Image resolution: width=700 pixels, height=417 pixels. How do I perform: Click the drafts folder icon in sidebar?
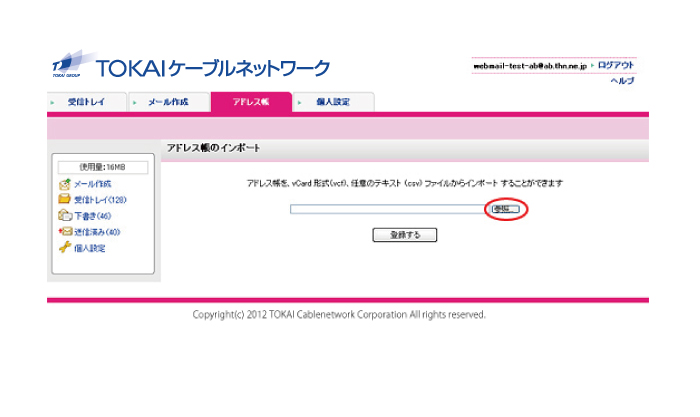pos(65,215)
